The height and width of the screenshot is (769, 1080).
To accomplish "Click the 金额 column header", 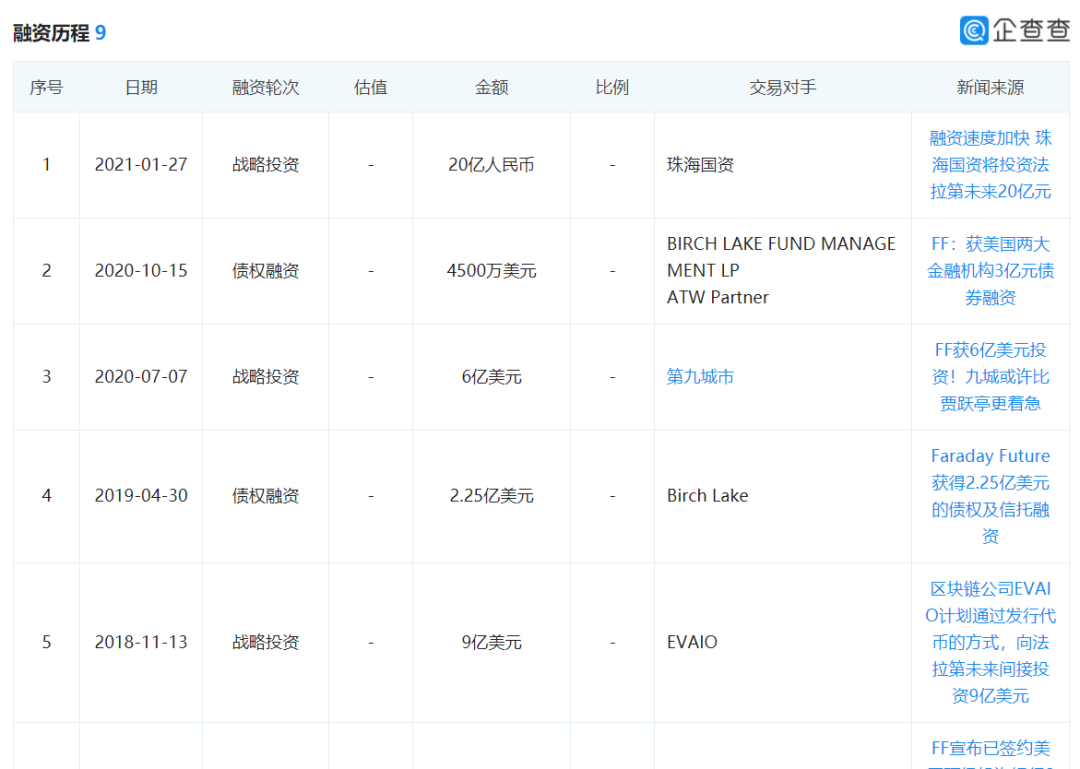I will click(491, 88).
